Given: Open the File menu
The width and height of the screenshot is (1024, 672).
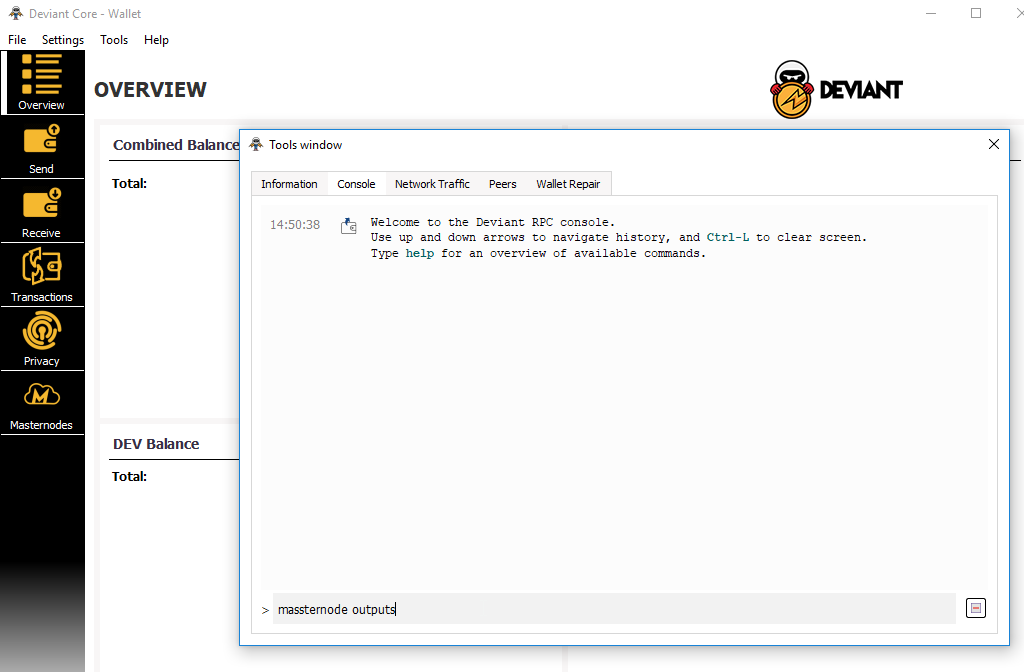Looking at the screenshot, I should point(17,40).
